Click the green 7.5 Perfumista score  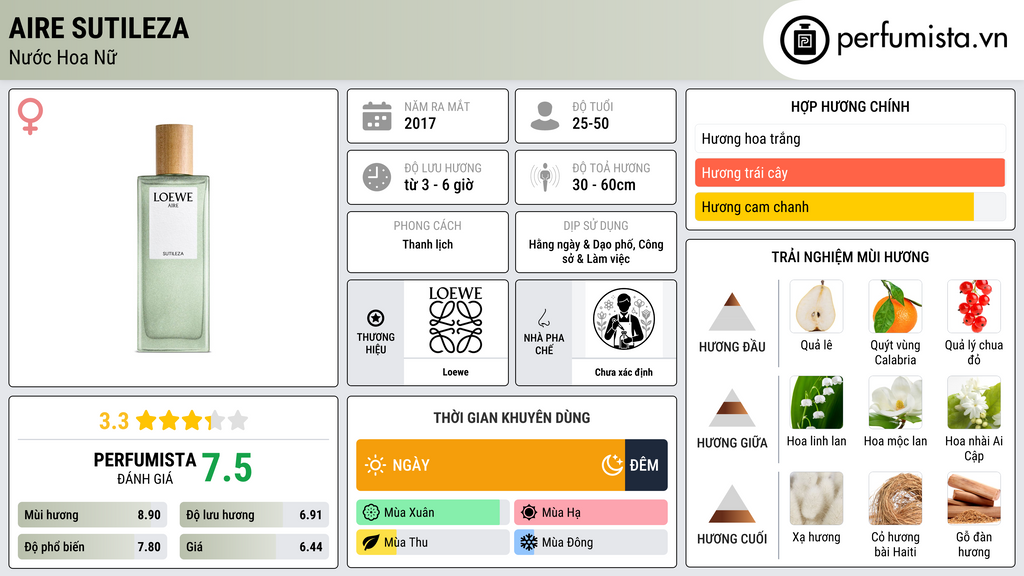[x=227, y=468]
